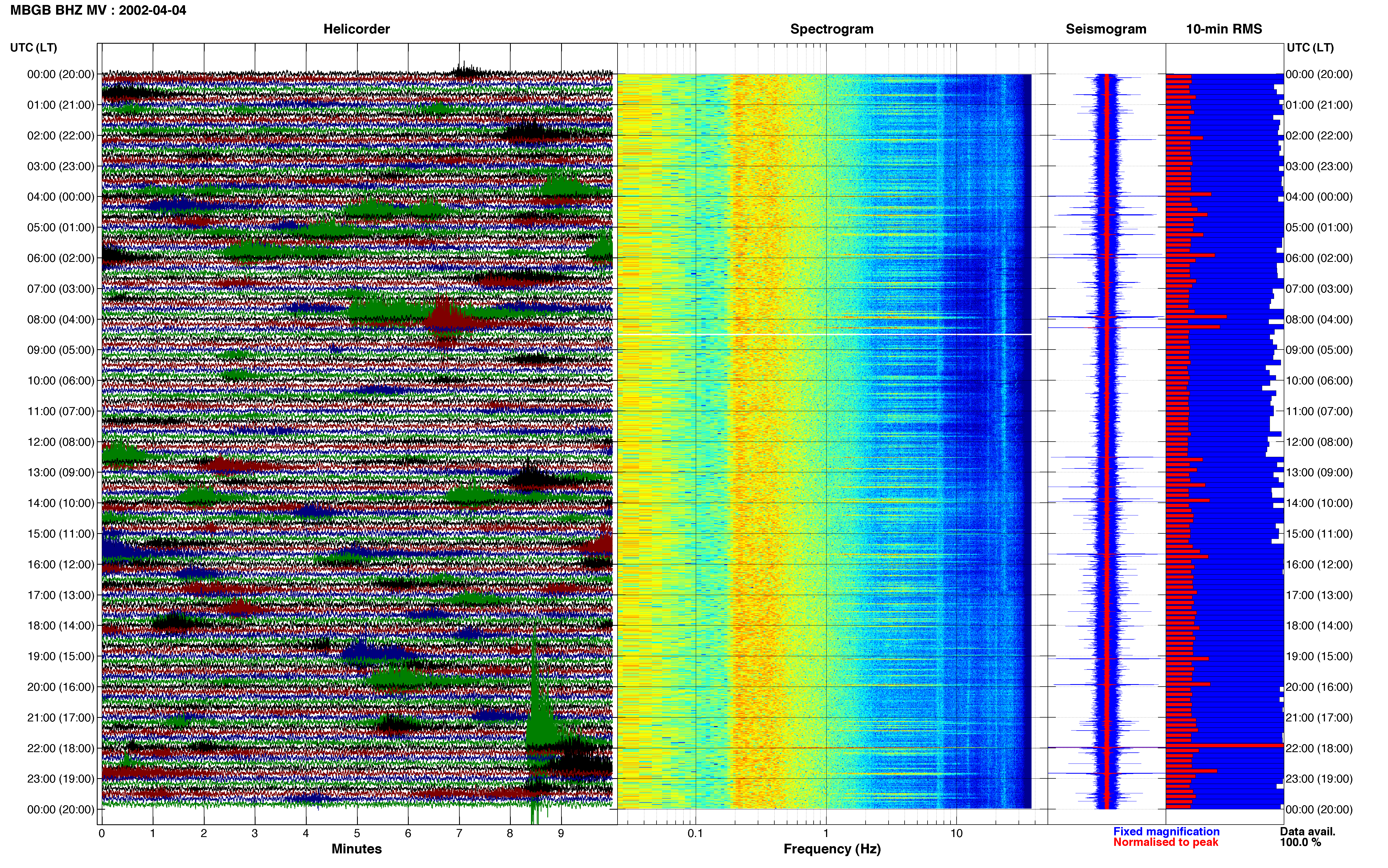Click the '8' tick on the Minutes axis

[x=510, y=833]
